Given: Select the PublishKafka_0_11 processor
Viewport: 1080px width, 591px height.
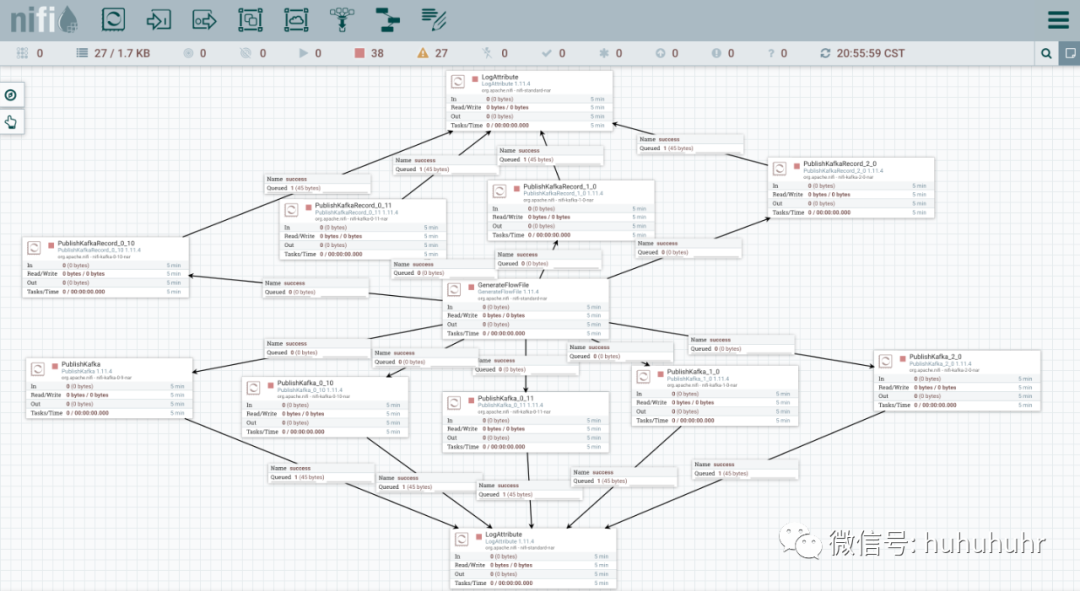Looking at the screenshot, I should click(x=526, y=422).
